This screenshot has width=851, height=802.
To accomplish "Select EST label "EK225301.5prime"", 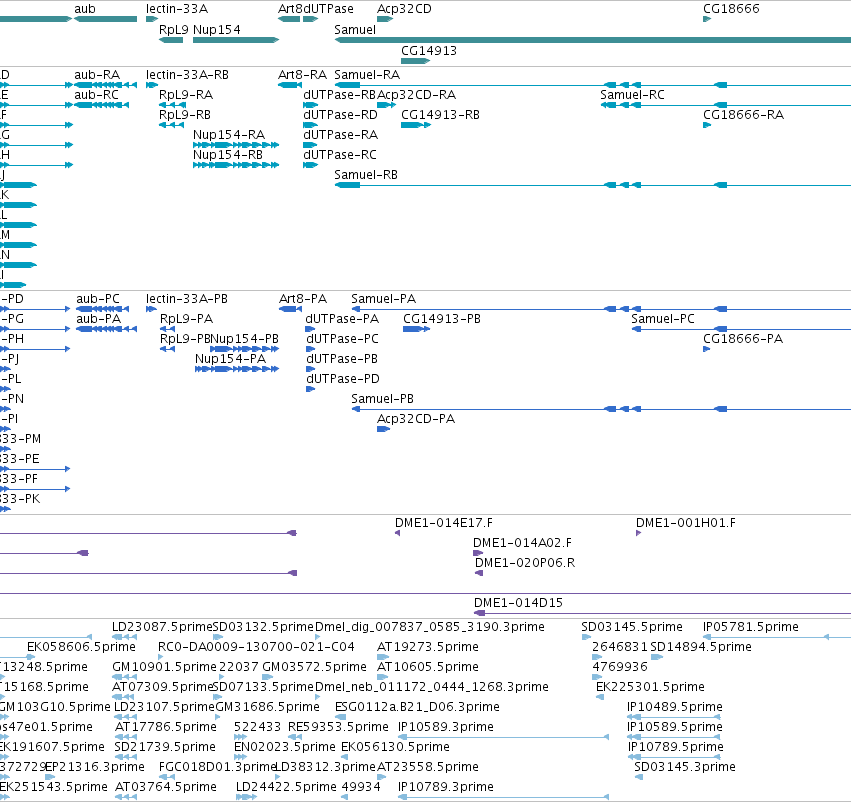I will click(650, 687).
